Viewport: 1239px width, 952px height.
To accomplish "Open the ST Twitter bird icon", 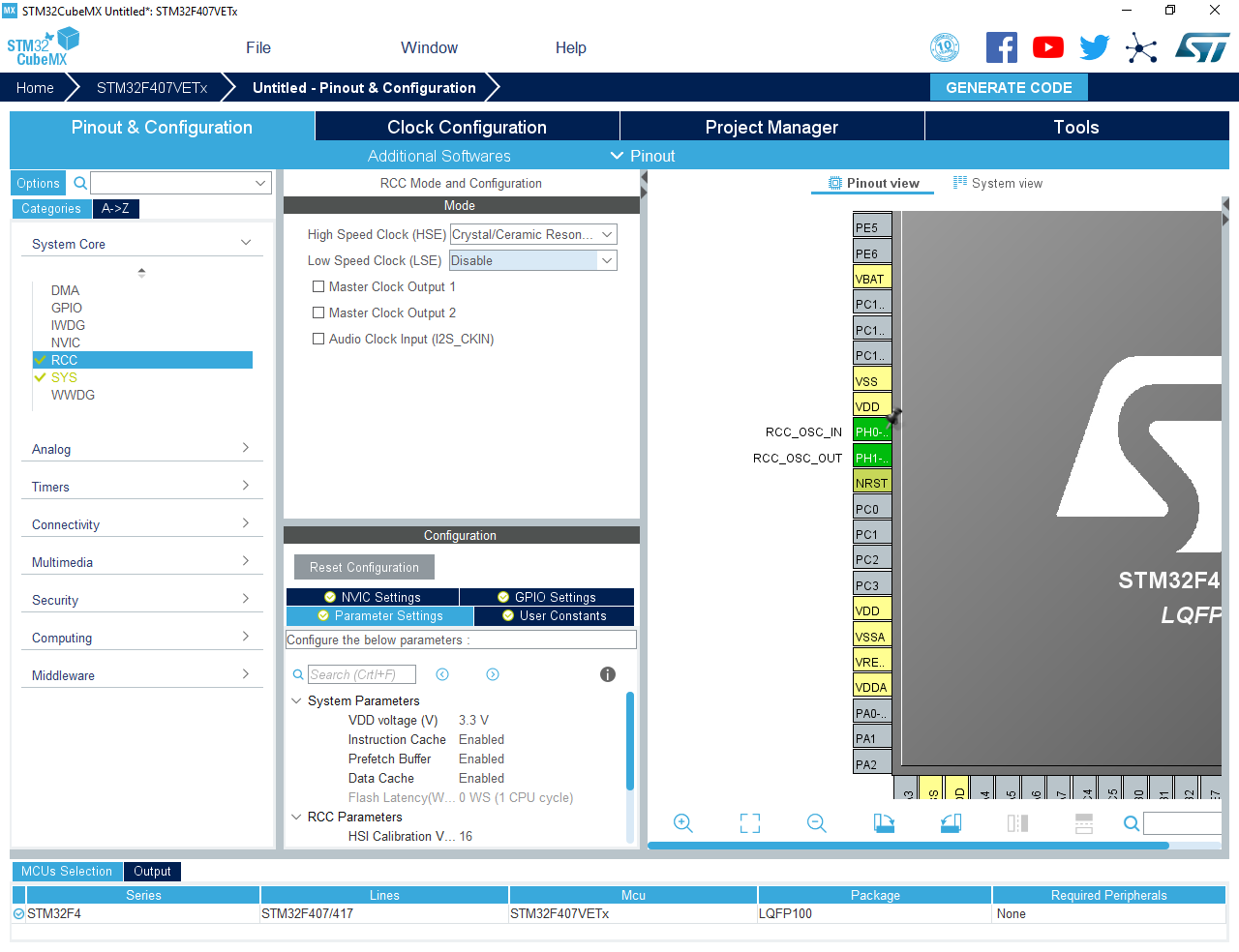I will coord(1095,47).
